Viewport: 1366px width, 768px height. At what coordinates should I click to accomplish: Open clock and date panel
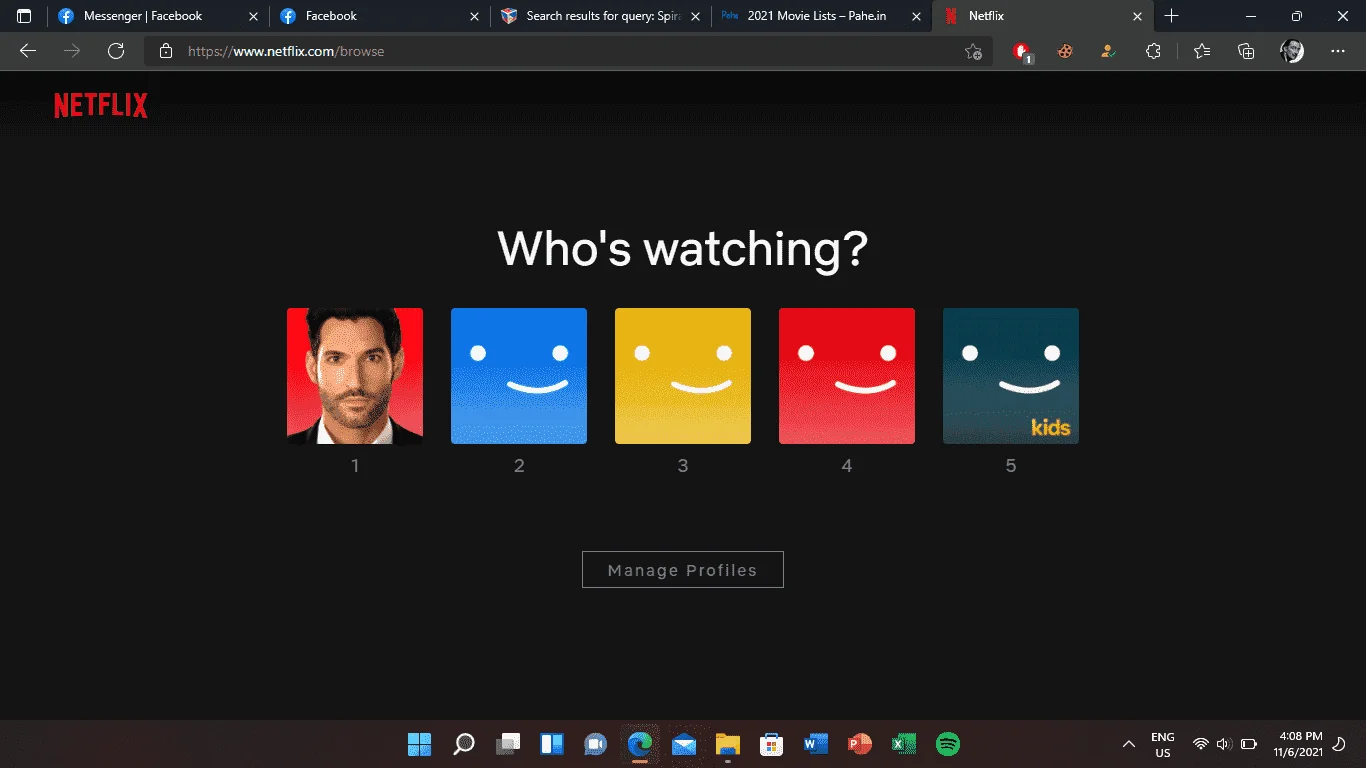tap(1299, 744)
